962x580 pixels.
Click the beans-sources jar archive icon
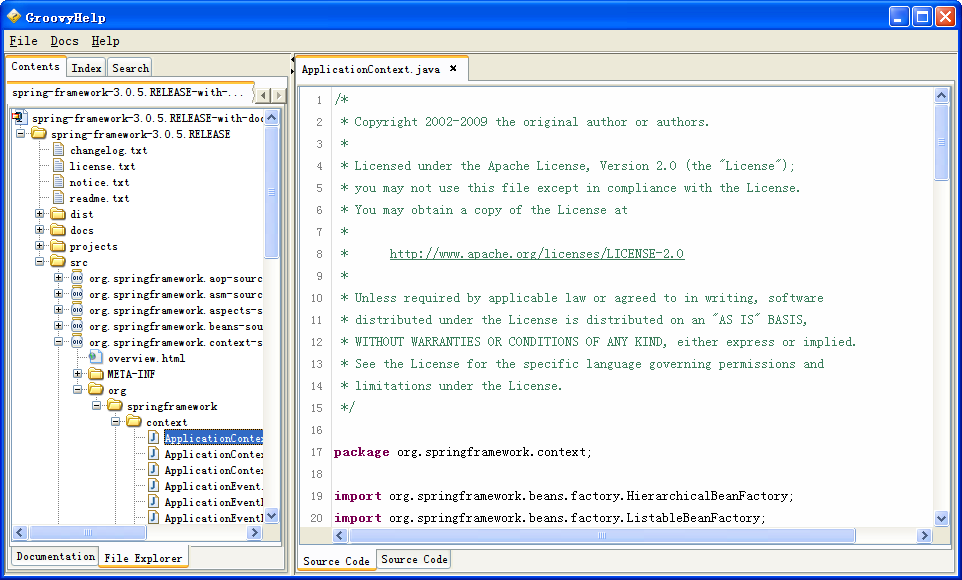77,326
